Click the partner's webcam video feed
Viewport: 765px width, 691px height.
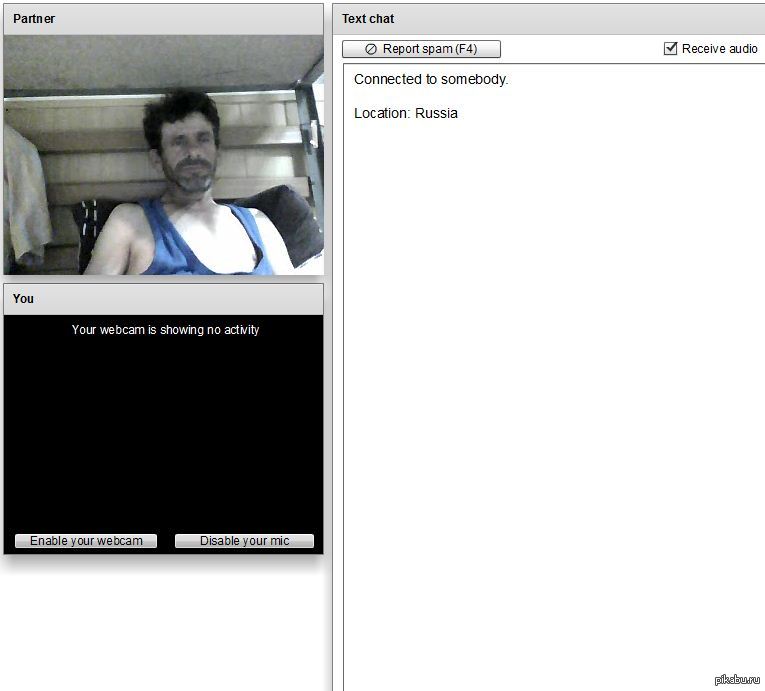pos(163,155)
